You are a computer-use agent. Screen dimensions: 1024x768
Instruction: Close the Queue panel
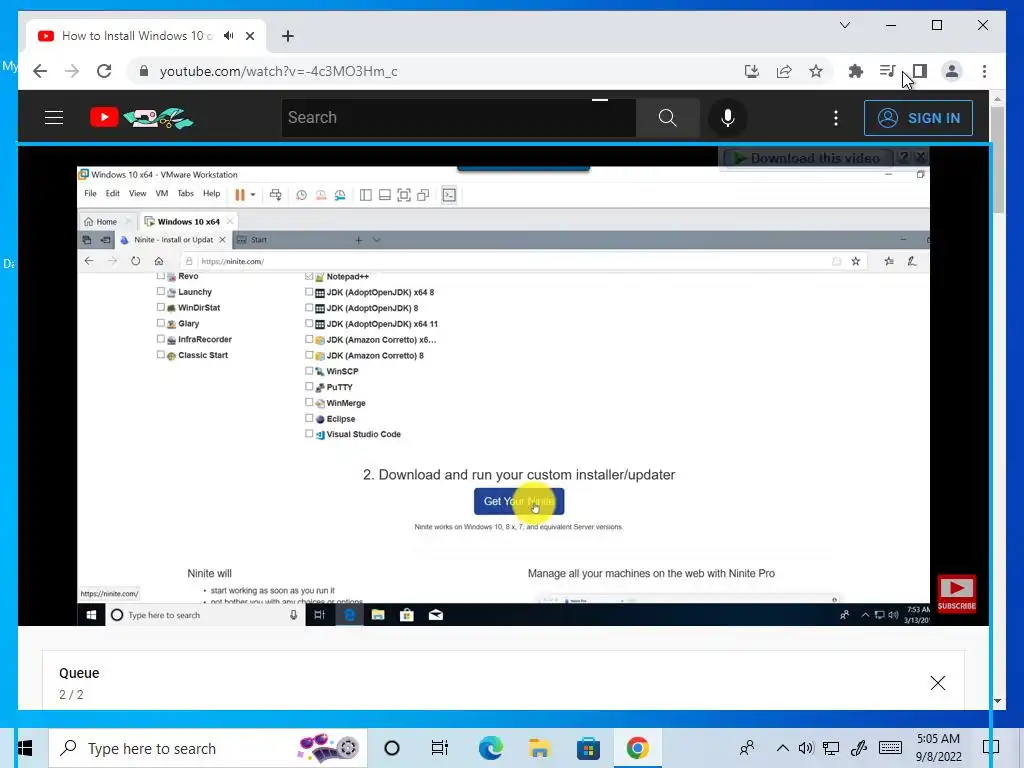pyautogui.click(x=938, y=683)
